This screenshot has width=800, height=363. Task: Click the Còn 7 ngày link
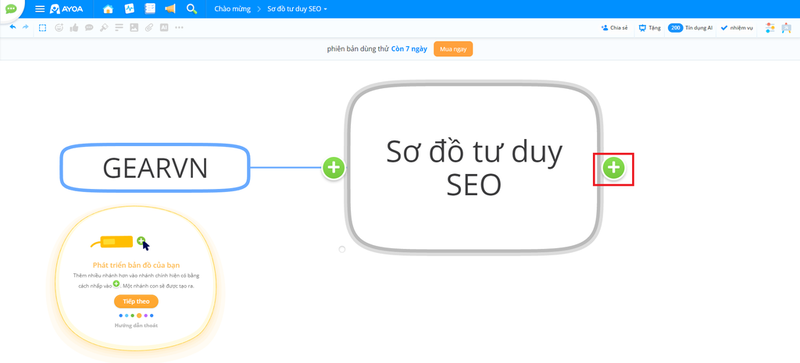point(409,50)
